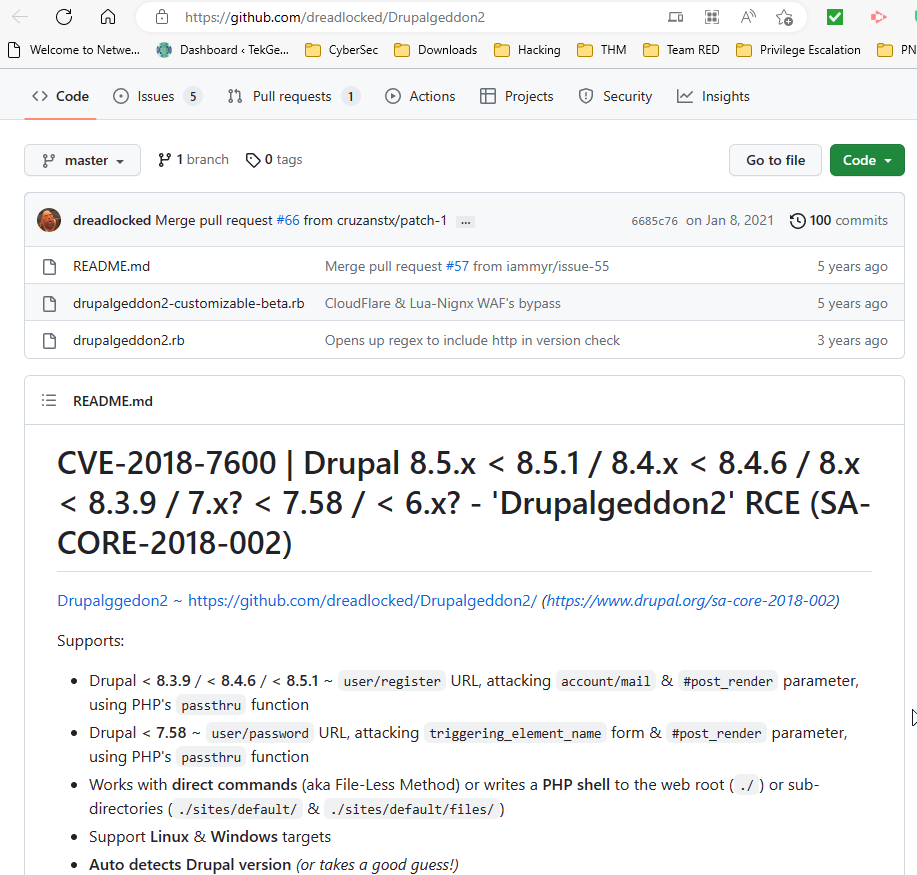This screenshot has width=917, height=875.
Task: Expand the commit message ellipsis
Action: (465, 221)
